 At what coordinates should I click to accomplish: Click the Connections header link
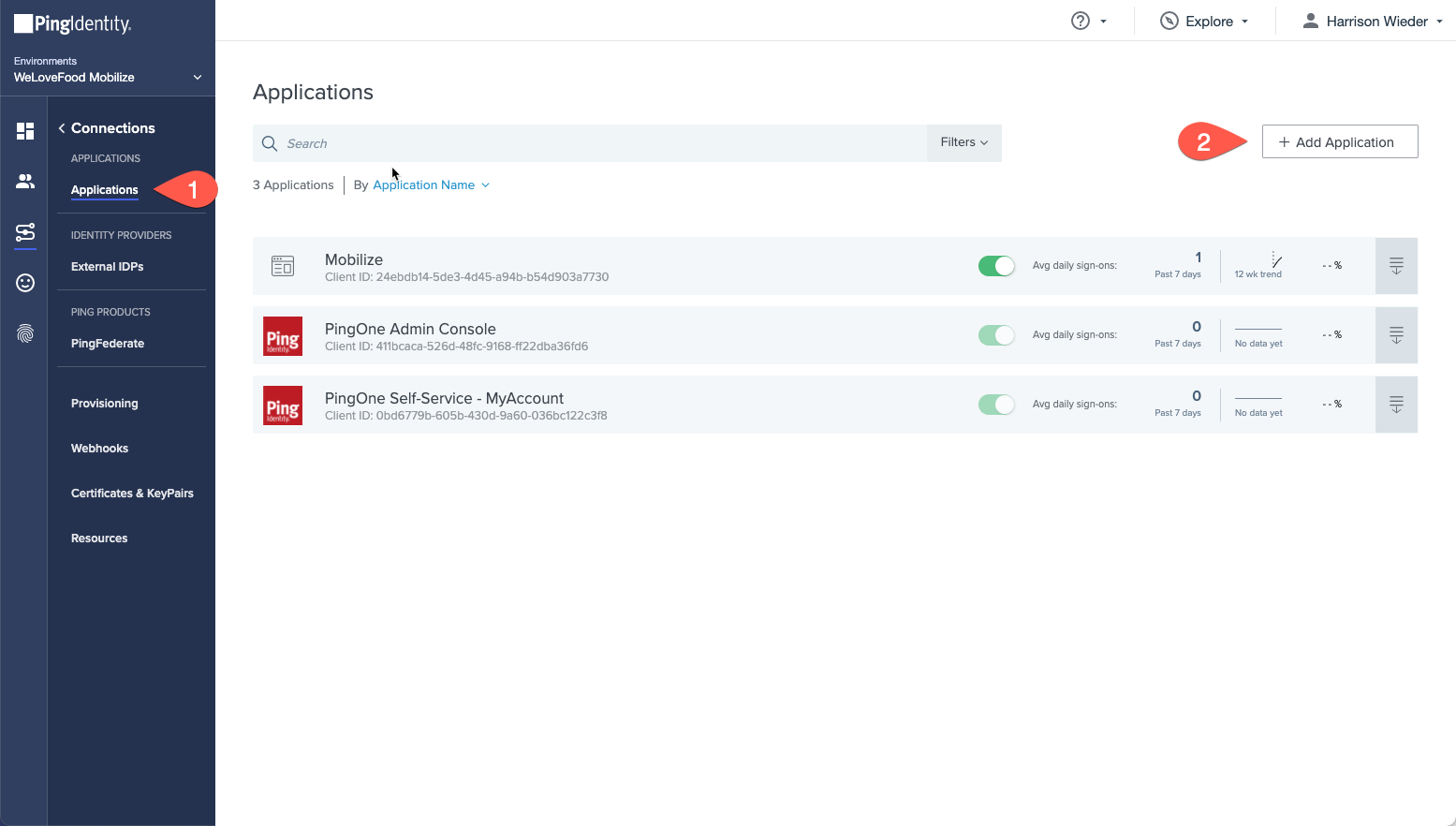(x=113, y=128)
